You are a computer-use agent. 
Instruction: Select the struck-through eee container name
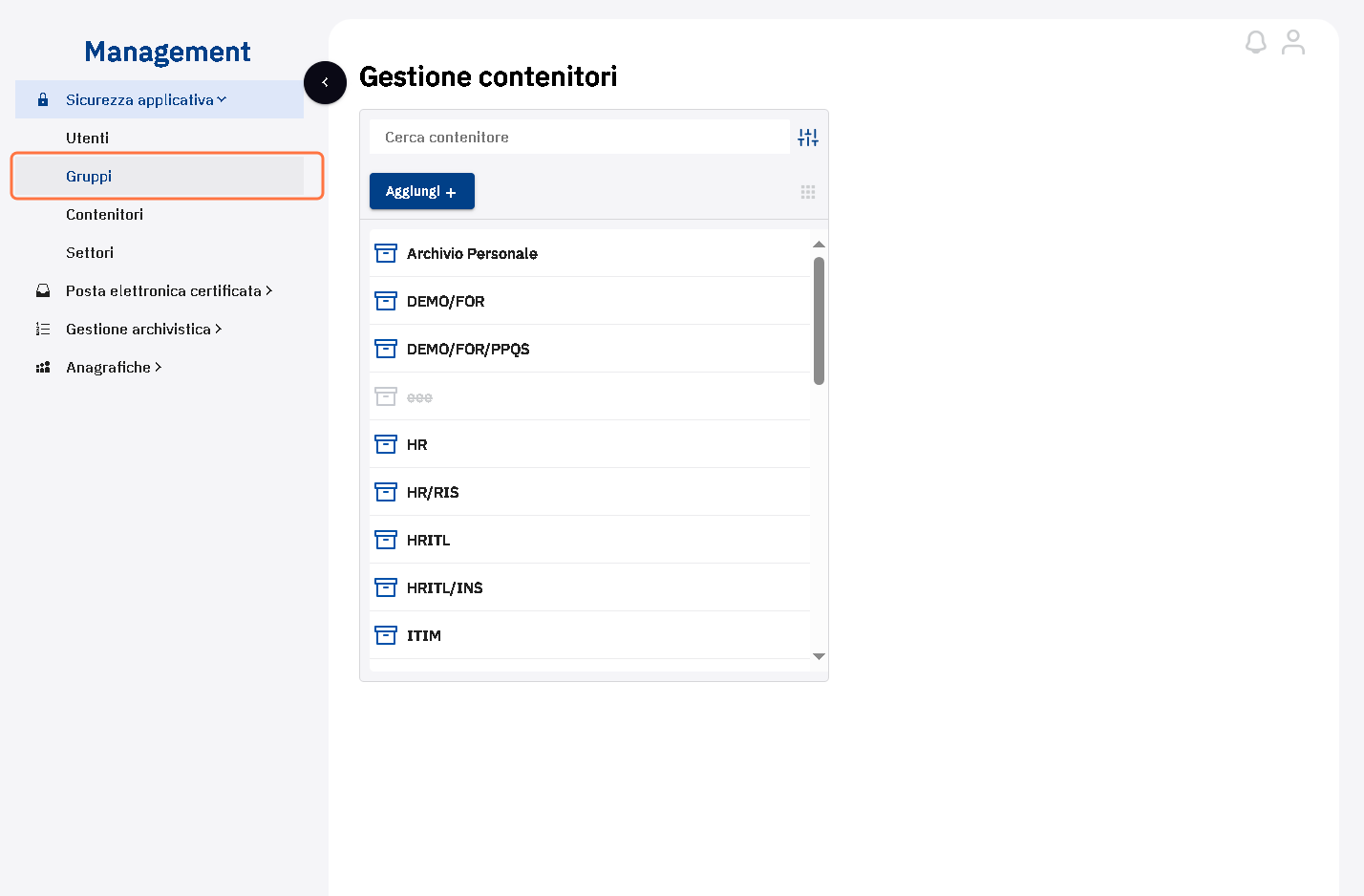(x=419, y=396)
